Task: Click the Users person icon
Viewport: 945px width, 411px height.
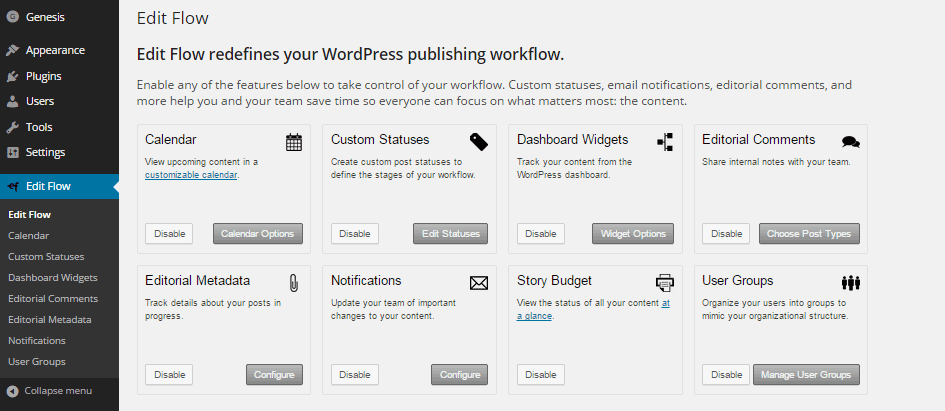Action: (x=12, y=101)
